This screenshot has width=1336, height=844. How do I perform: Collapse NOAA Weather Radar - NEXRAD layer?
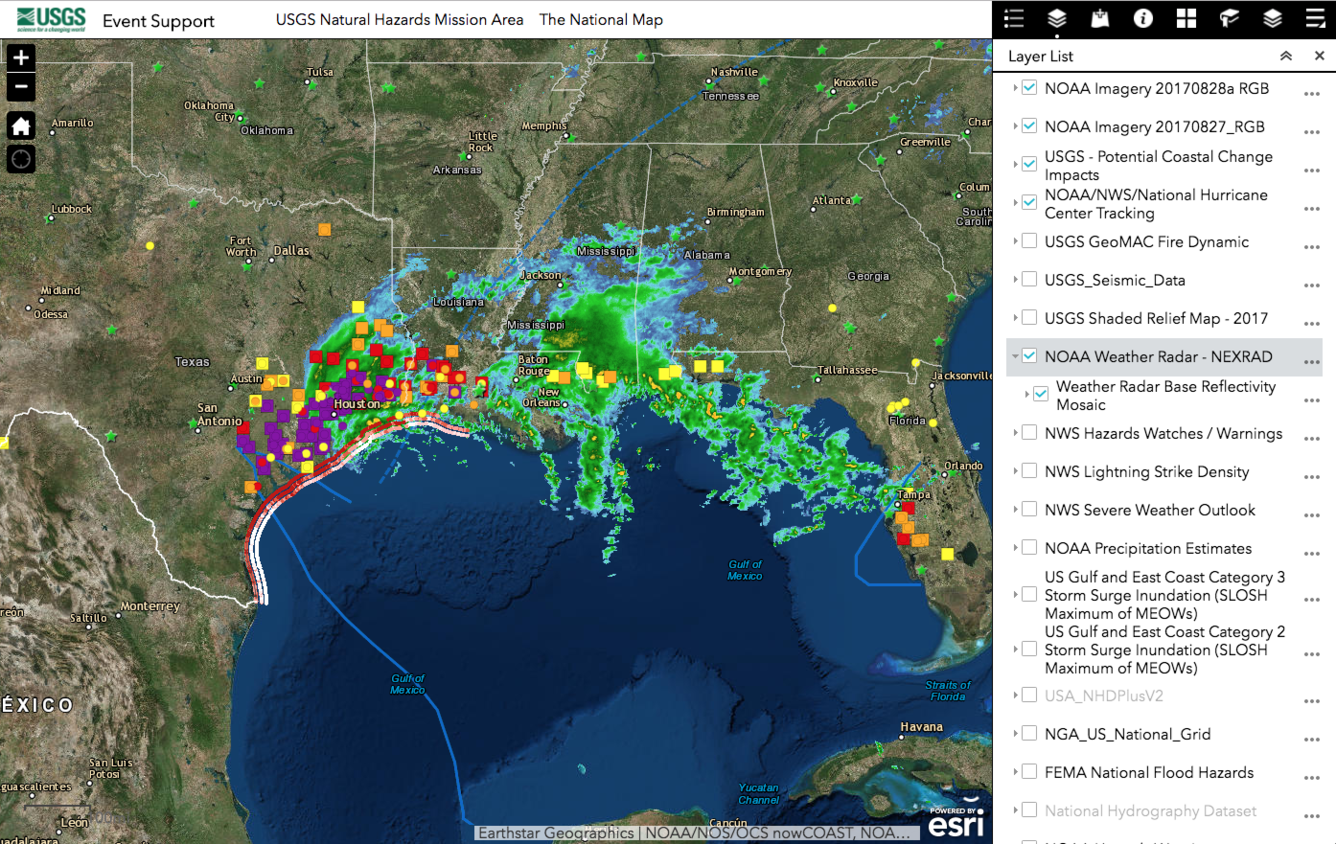(1015, 356)
